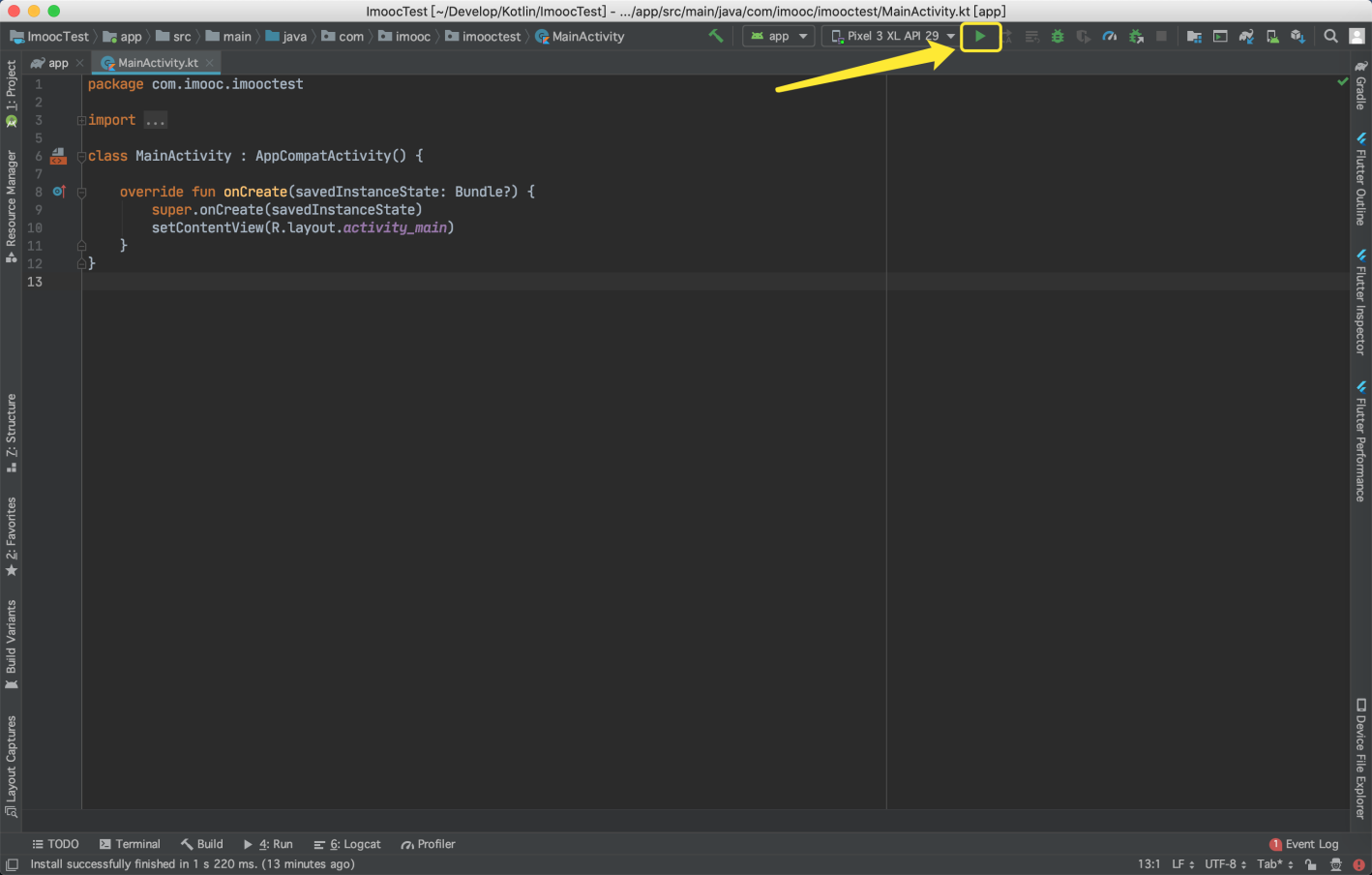Open the Profiler tool window

tap(428, 844)
